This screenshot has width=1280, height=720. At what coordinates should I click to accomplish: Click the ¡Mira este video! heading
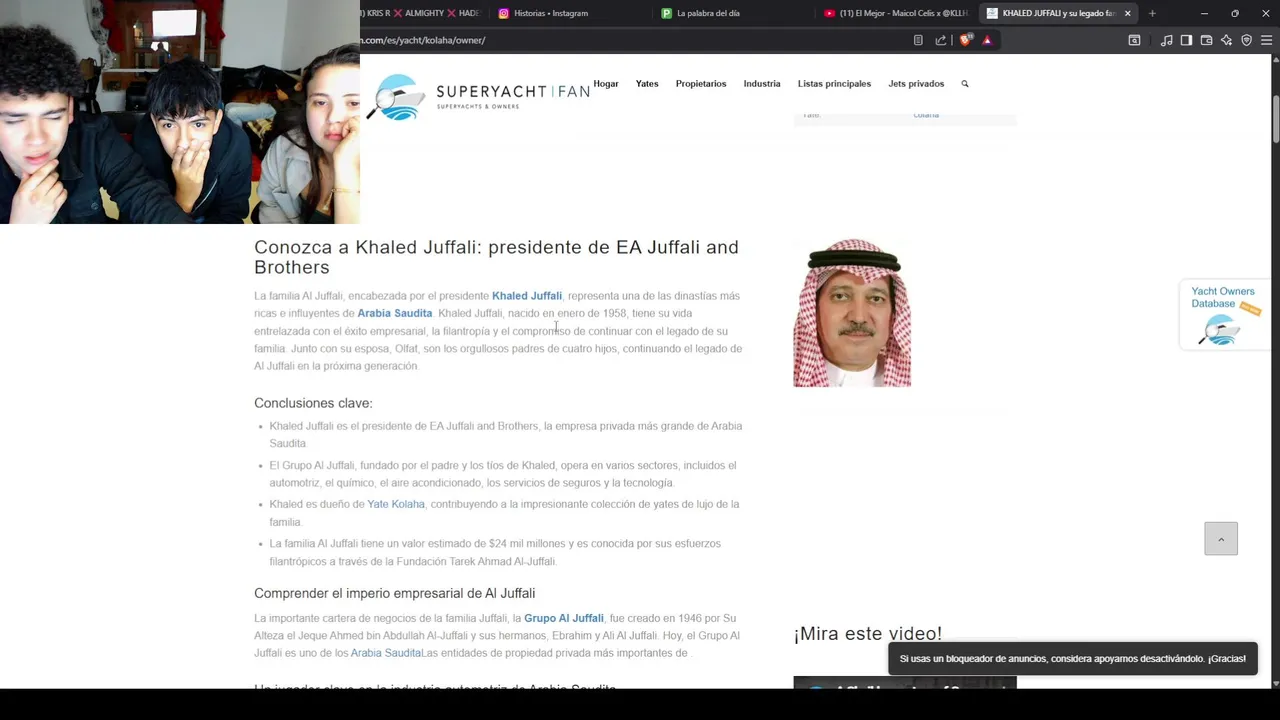pos(868,633)
